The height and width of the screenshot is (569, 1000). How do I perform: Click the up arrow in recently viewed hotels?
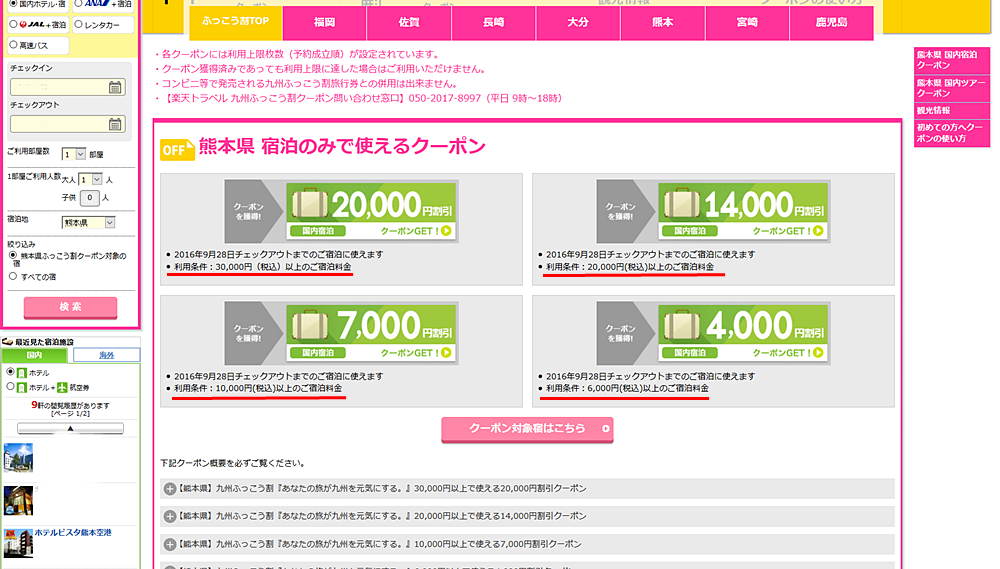[70, 428]
